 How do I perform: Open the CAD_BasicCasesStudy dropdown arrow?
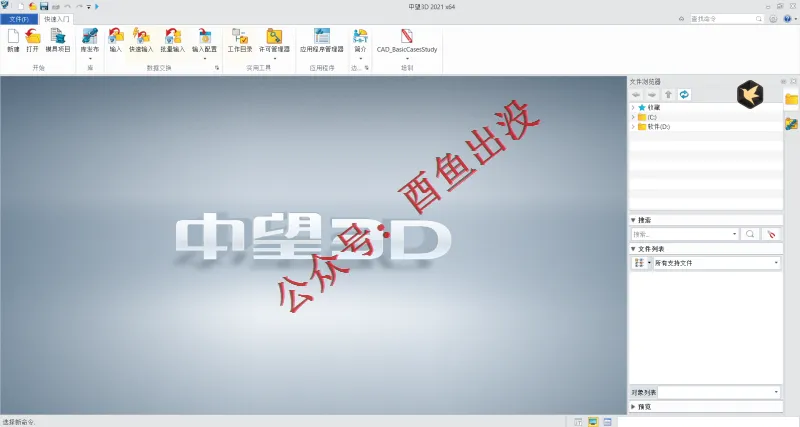point(407,59)
